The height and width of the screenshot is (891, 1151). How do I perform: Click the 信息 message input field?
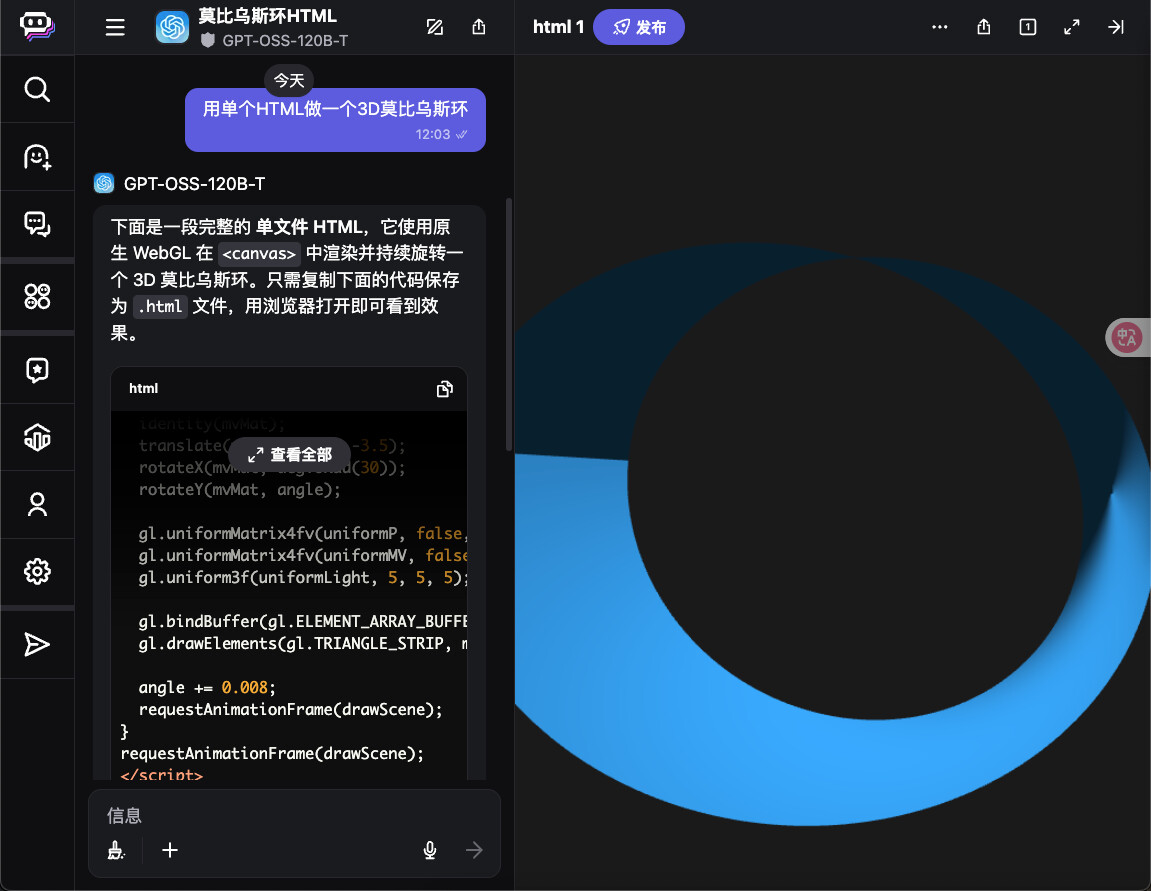pos(294,815)
